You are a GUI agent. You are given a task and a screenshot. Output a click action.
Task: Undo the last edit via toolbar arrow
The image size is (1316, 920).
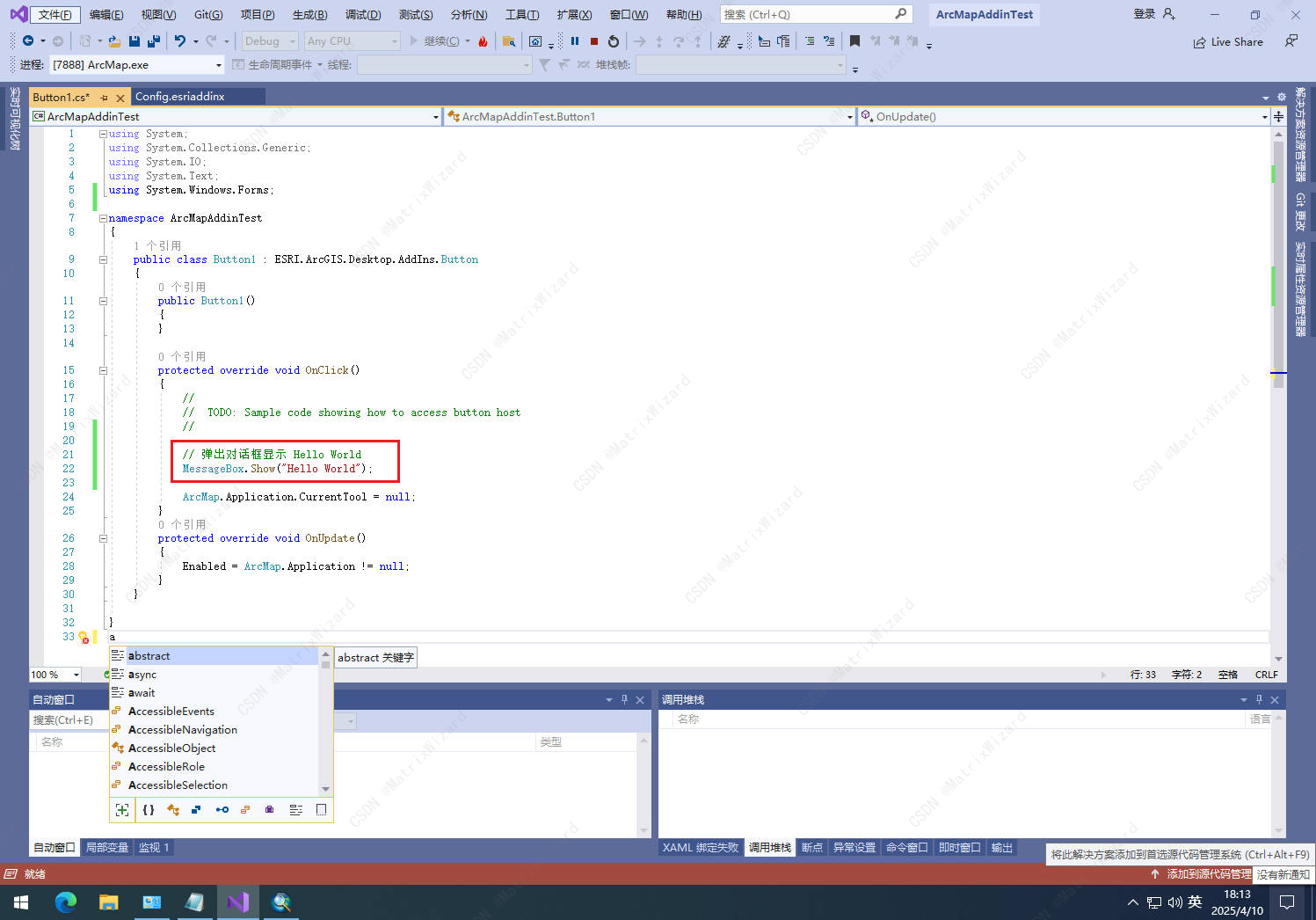[180, 41]
